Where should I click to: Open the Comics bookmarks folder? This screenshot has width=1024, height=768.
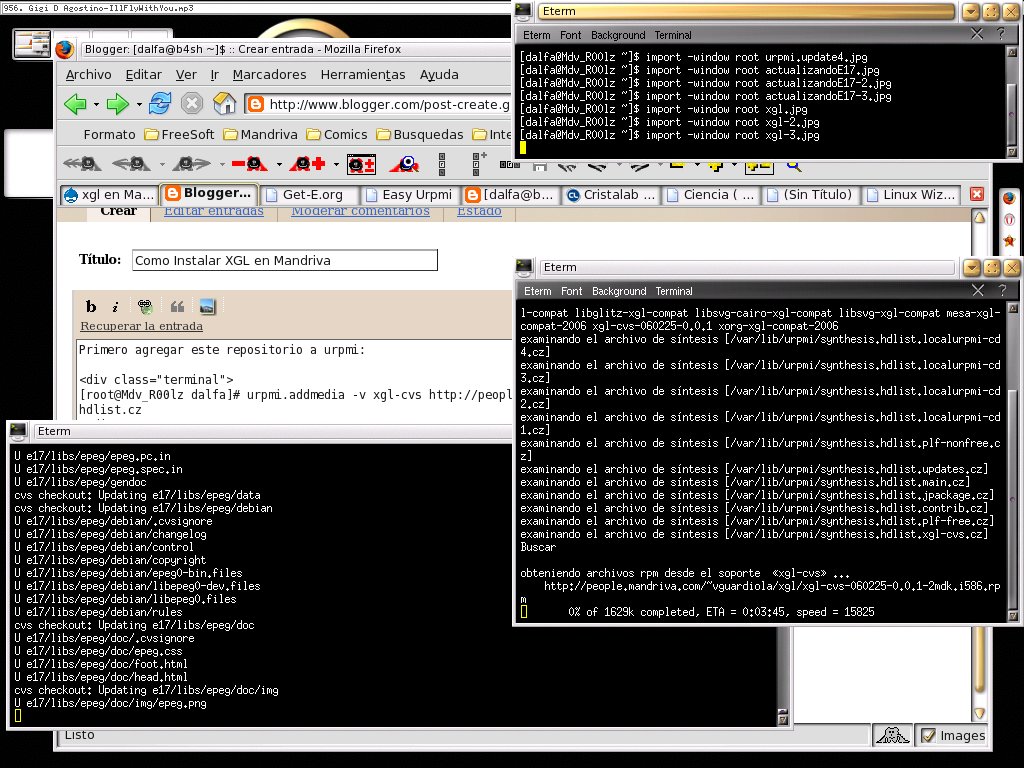[x=337, y=135]
